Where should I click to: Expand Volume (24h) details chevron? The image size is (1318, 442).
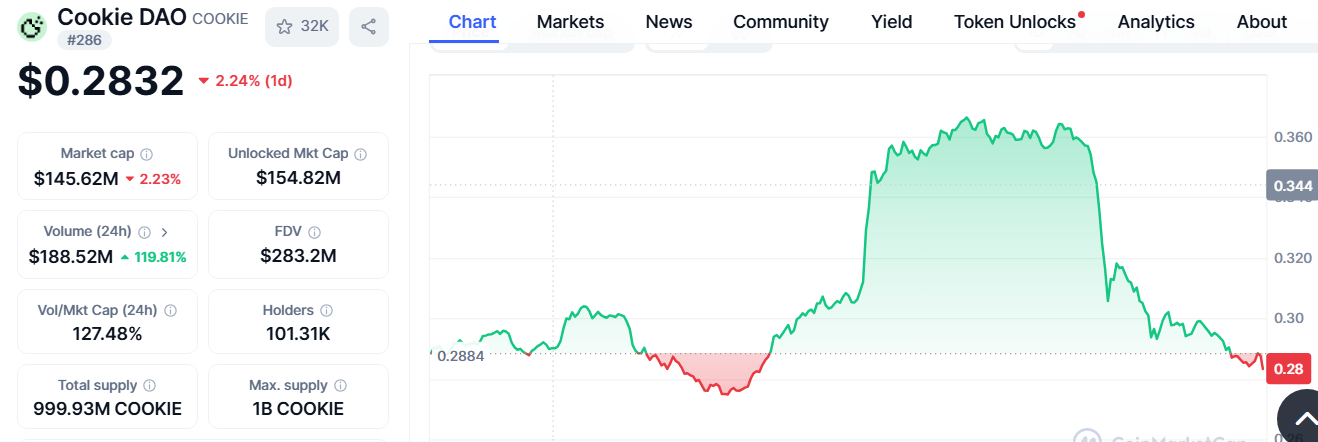pos(165,232)
